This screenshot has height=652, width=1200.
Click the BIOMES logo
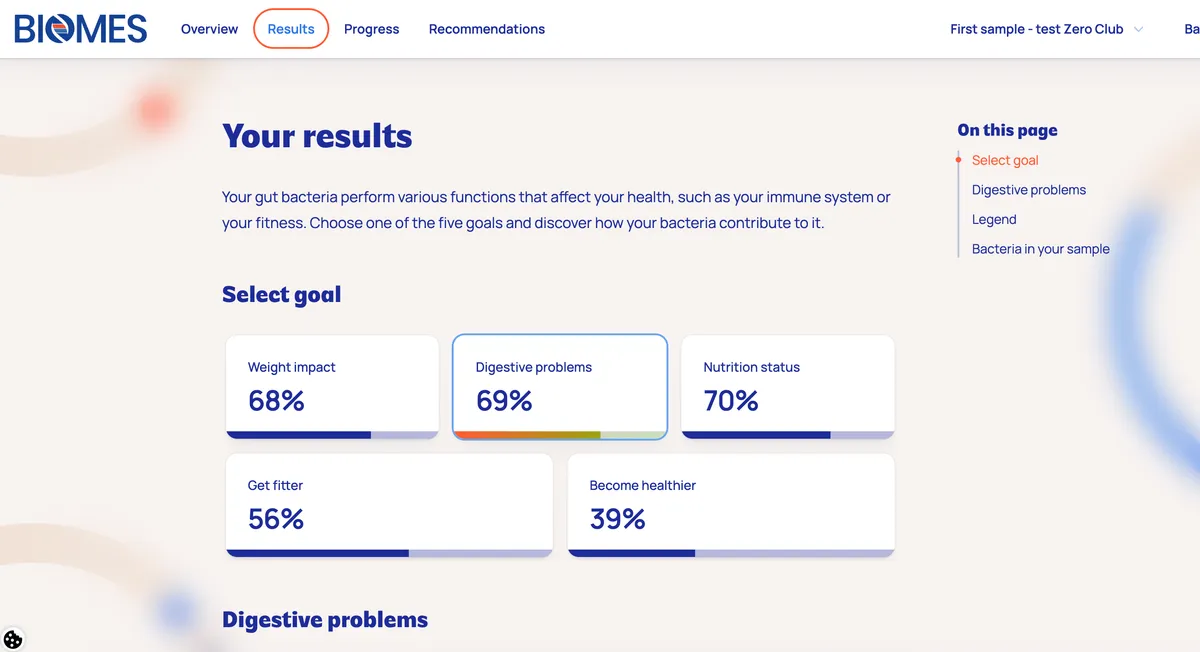point(79,29)
